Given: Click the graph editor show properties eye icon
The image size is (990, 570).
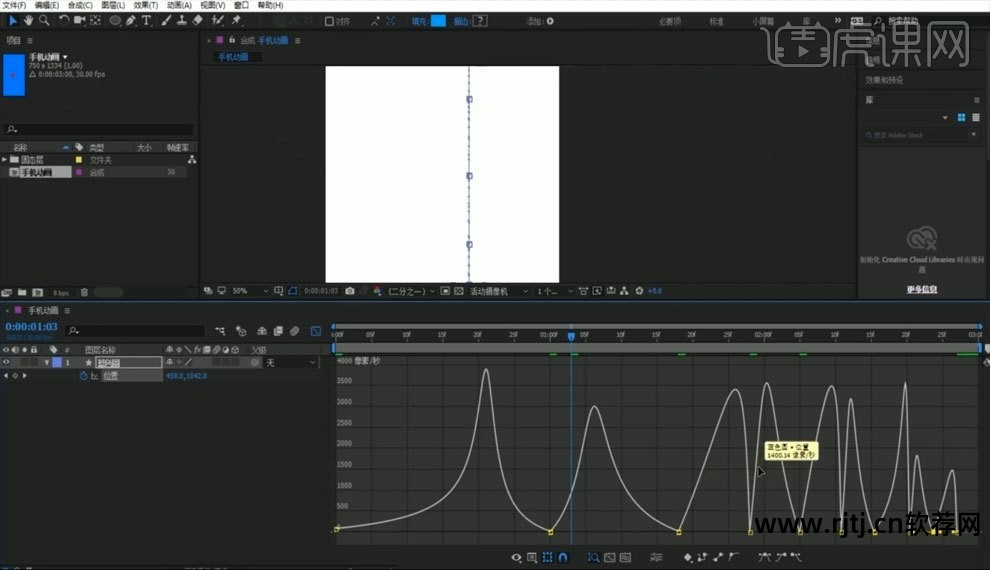Looking at the screenshot, I should click(516, 557).
